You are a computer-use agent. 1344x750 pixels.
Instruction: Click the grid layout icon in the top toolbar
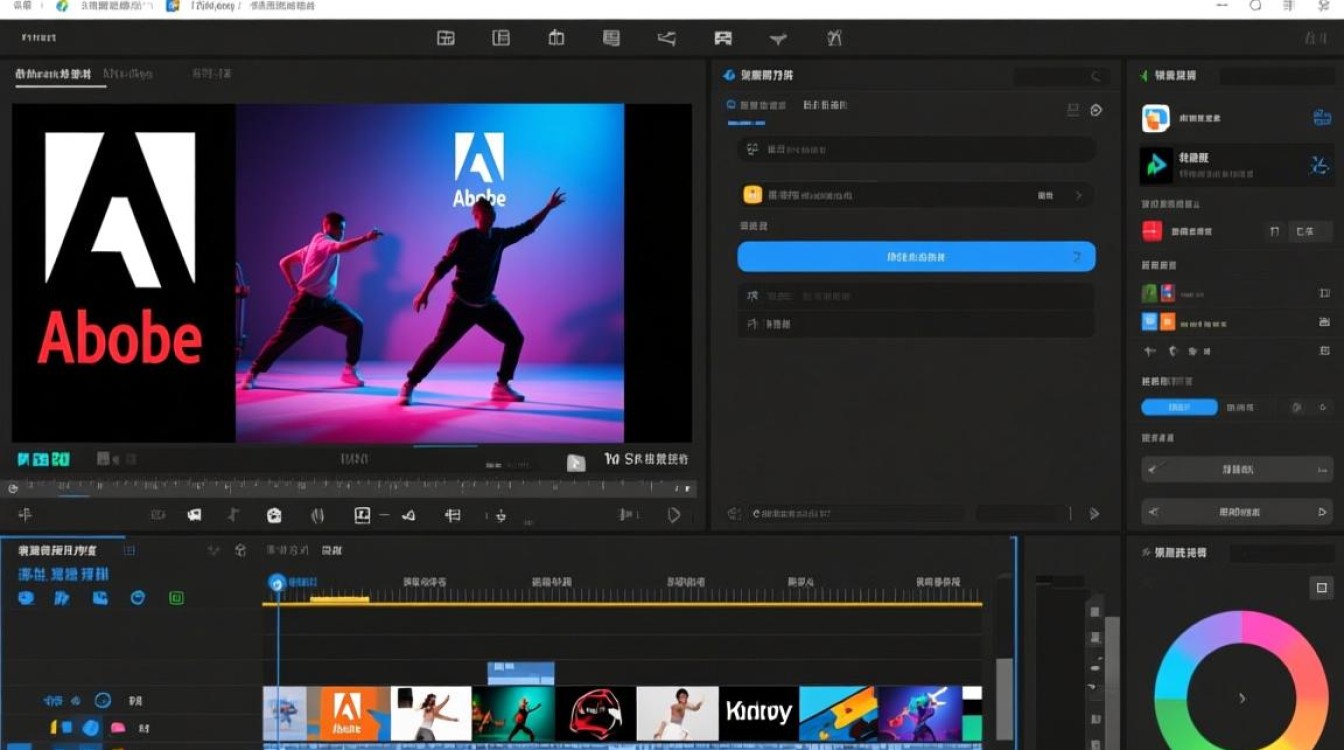(x=446, y=38)
